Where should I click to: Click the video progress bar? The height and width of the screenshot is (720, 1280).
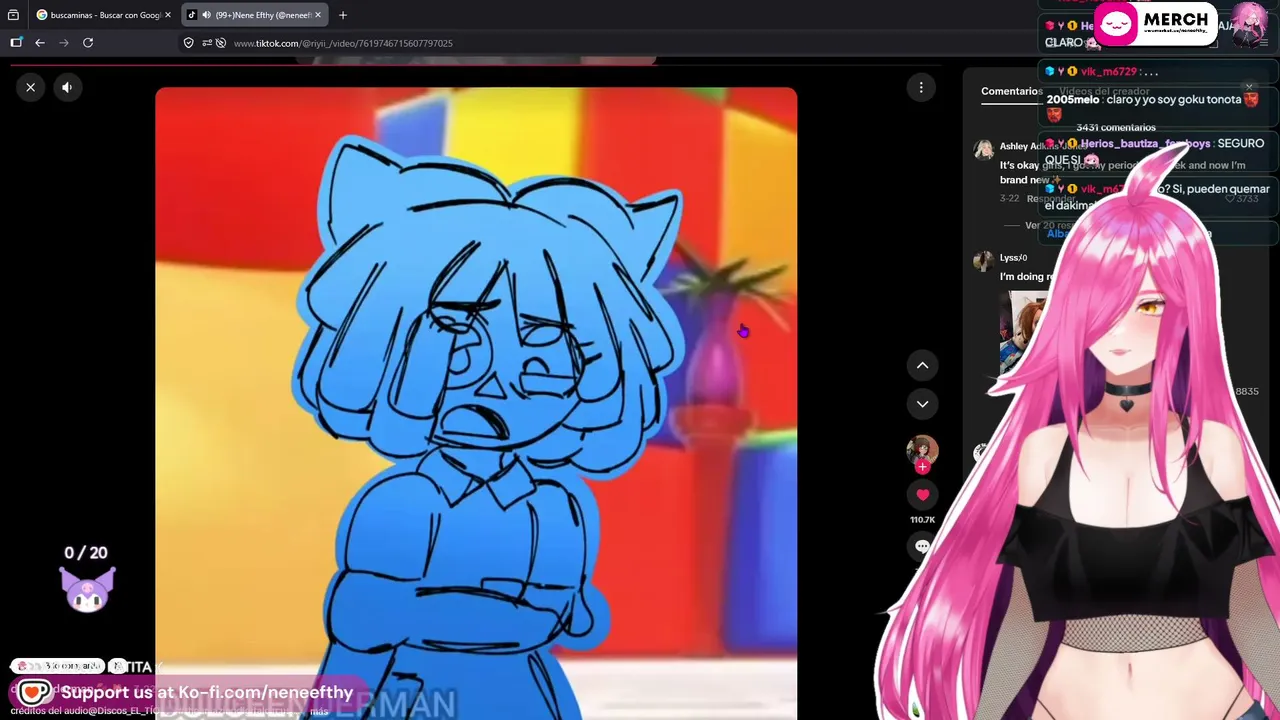click(x=476, y=65)
